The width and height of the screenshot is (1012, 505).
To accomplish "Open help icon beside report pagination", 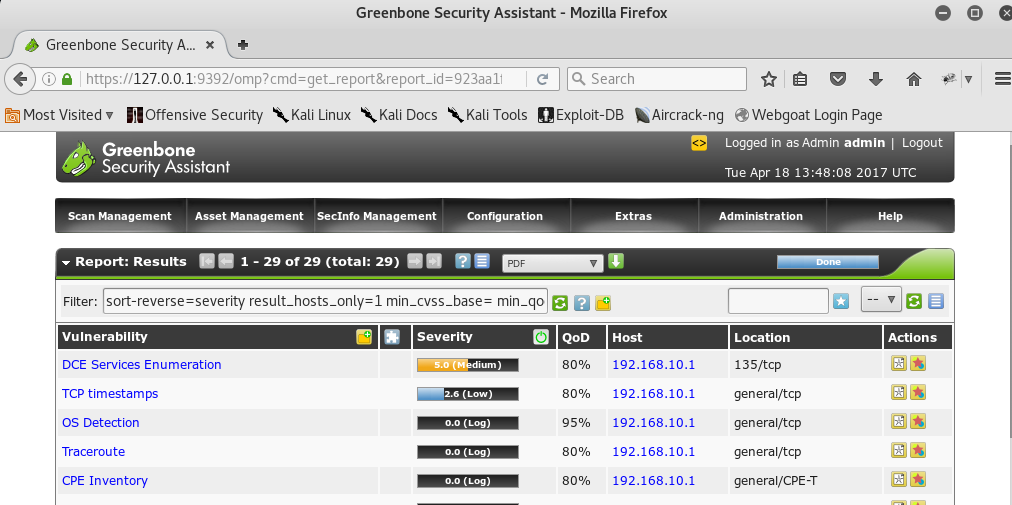I will [x=462, y=262].
